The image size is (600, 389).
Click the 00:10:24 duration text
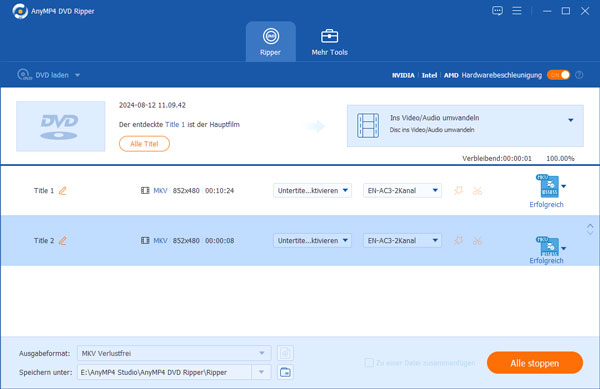point(220,190)
